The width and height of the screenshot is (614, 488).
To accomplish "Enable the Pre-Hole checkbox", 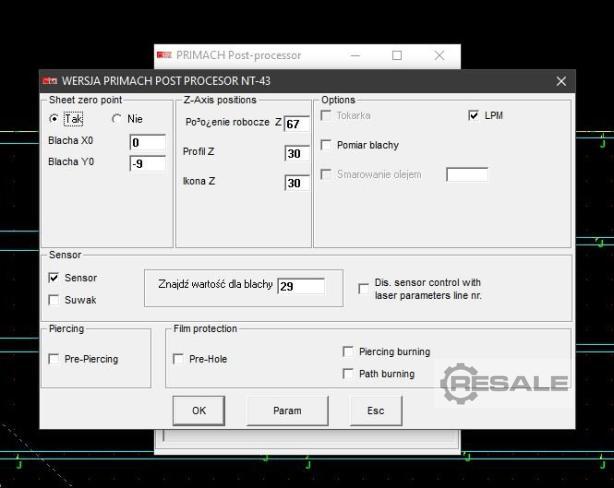I will (178, 359).
